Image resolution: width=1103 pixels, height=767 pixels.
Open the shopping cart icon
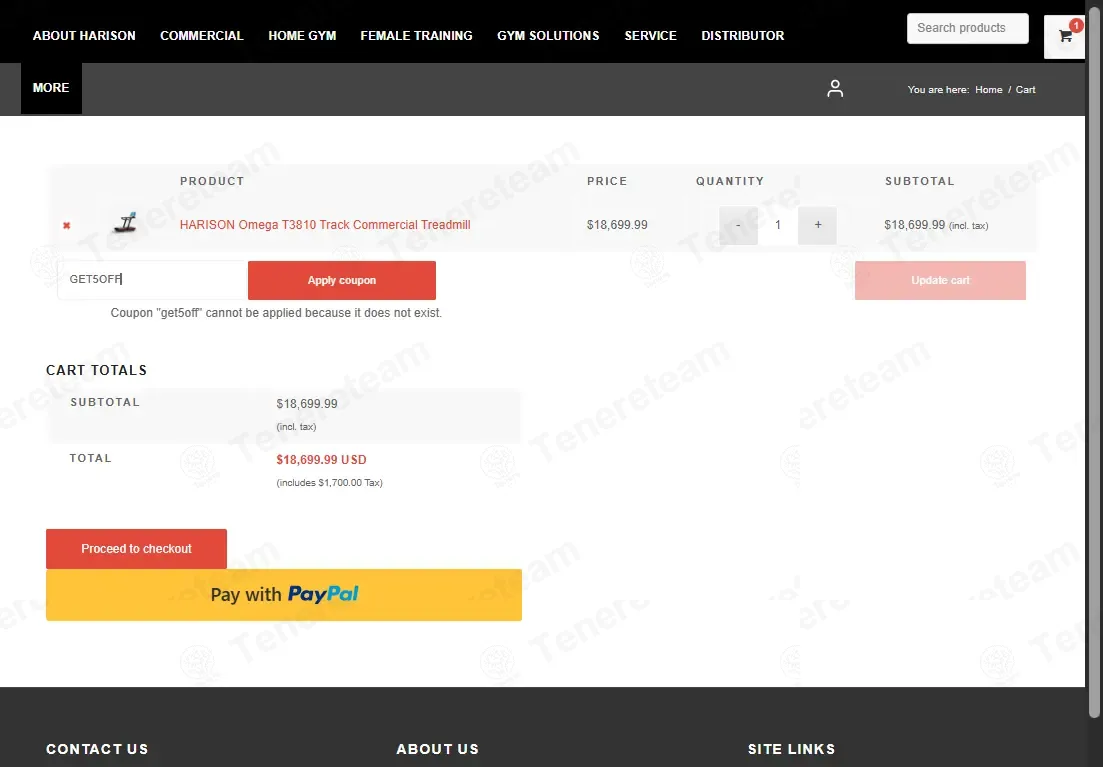point(1065,36)
